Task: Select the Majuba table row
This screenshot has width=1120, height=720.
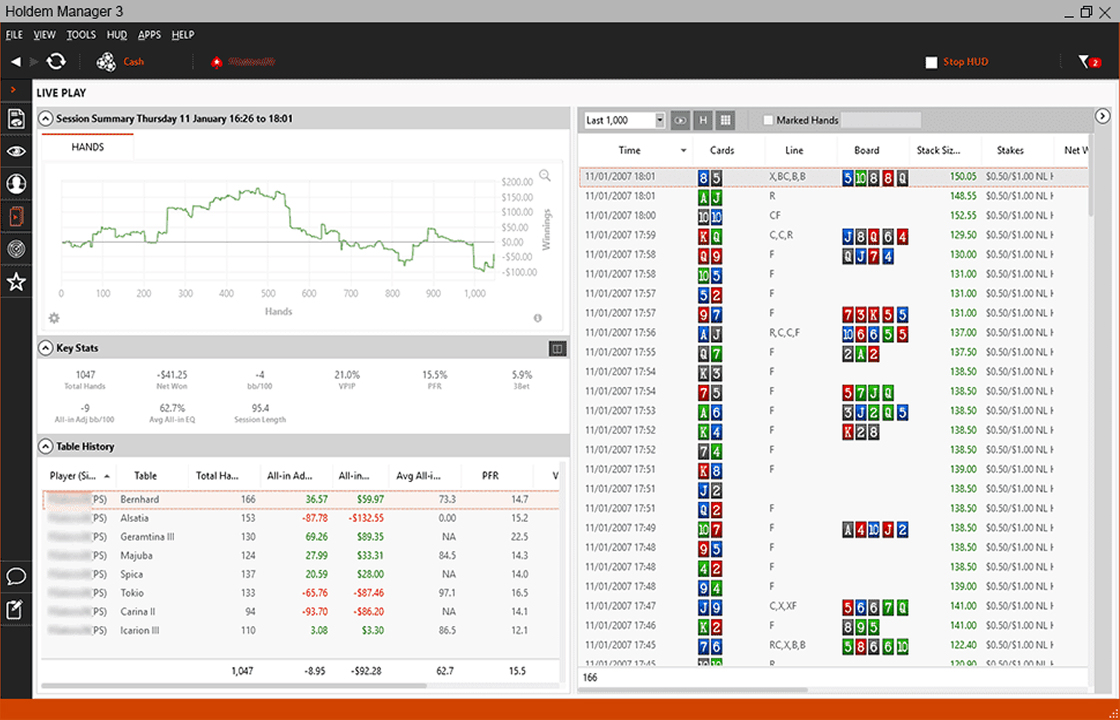Action: 300,555
